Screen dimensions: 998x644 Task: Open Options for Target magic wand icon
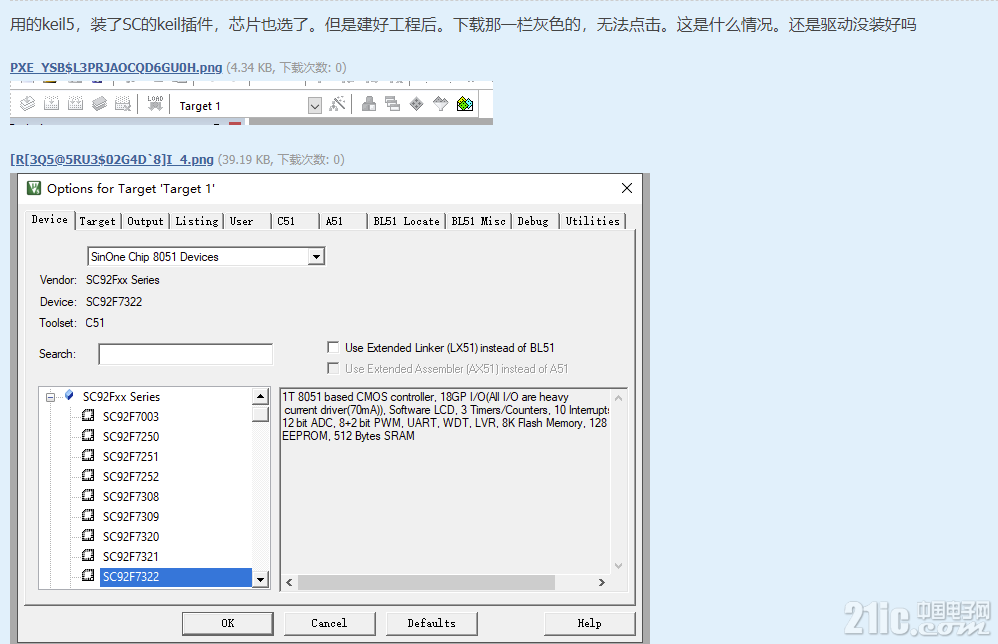(337, 104)
